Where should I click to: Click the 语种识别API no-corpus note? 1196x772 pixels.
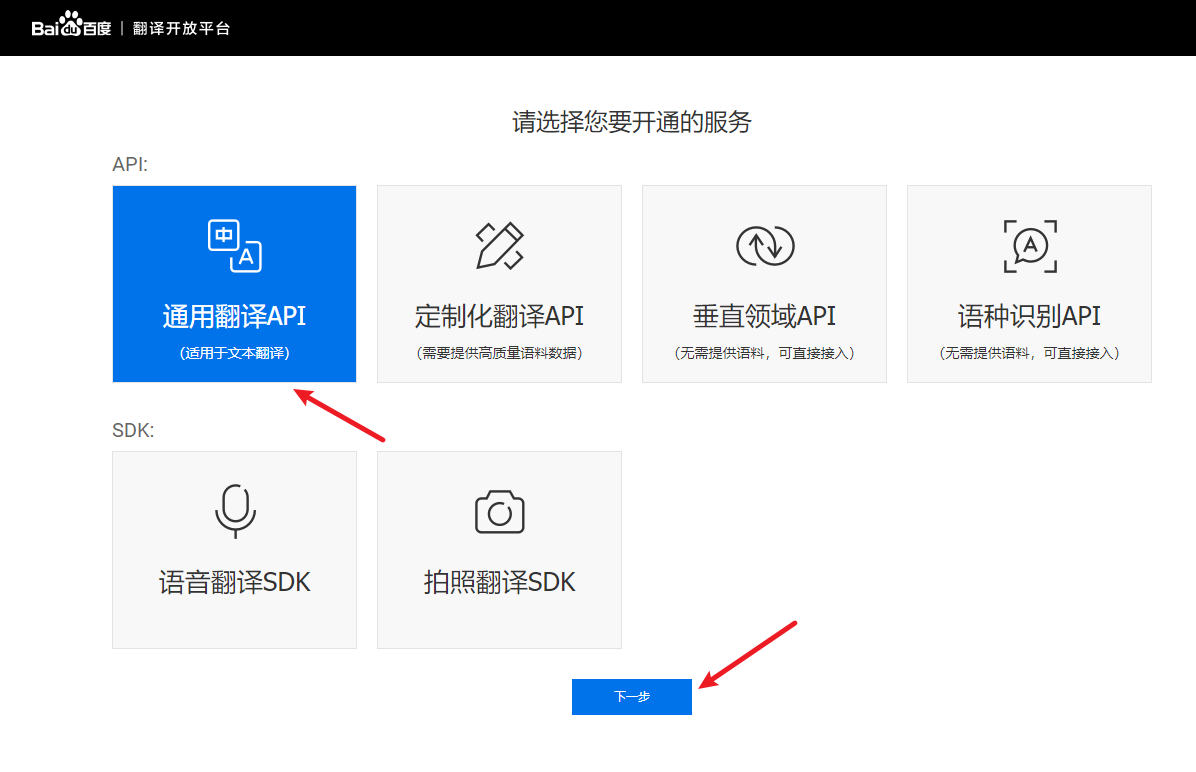coord(1029,353)
